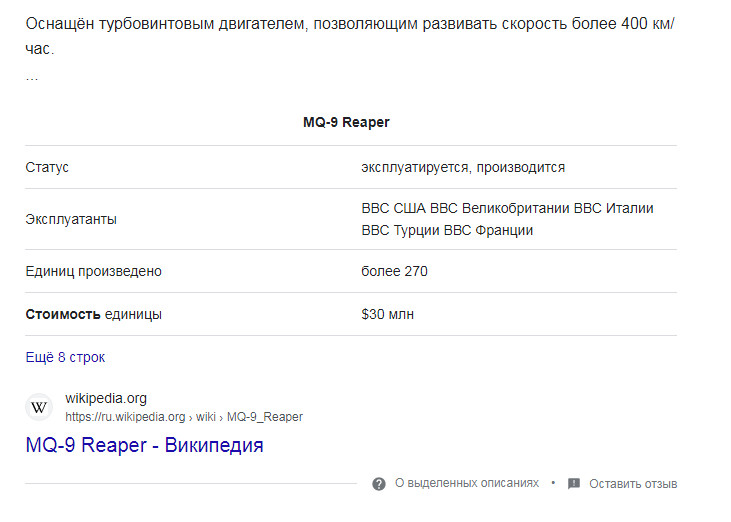
Task: Open 'О выделенных описаниях' info link
Action: click(x=467, y=483)
